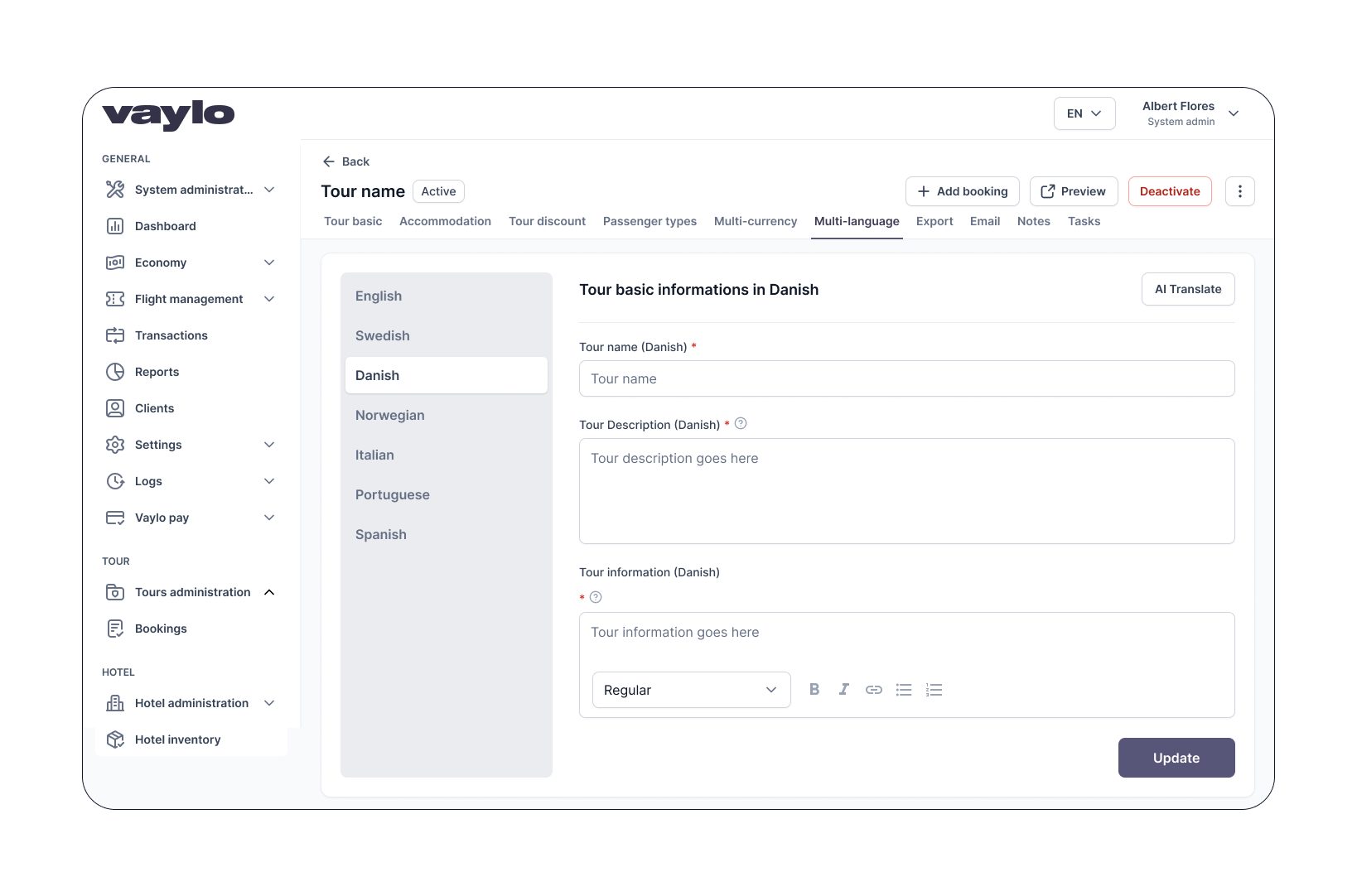Collapse the Tours administration section
The height and width of the screenshot is (896, 1357).
(268, 592)
